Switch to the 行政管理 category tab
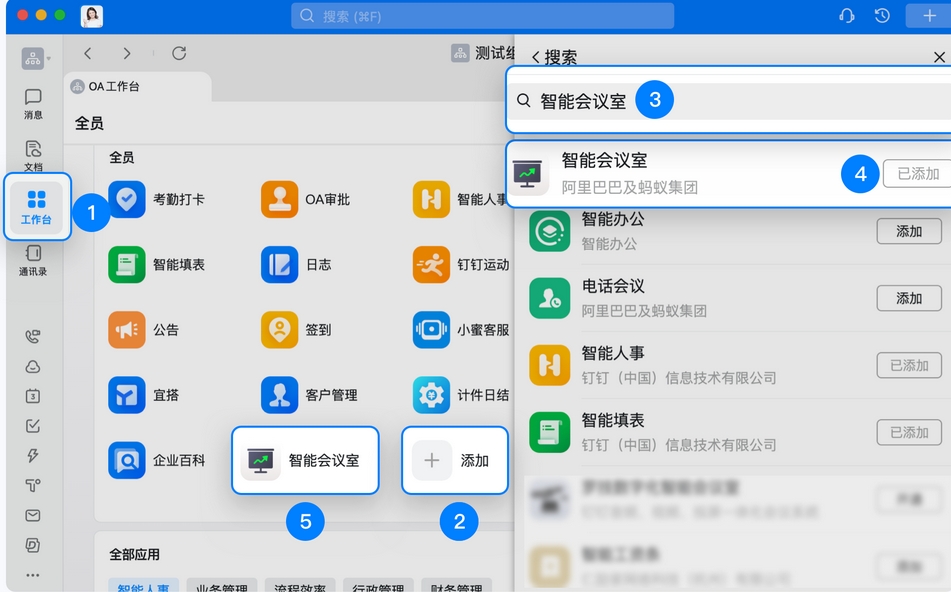The height and width of the screenshot is (592, 951). tap(378, 586)
